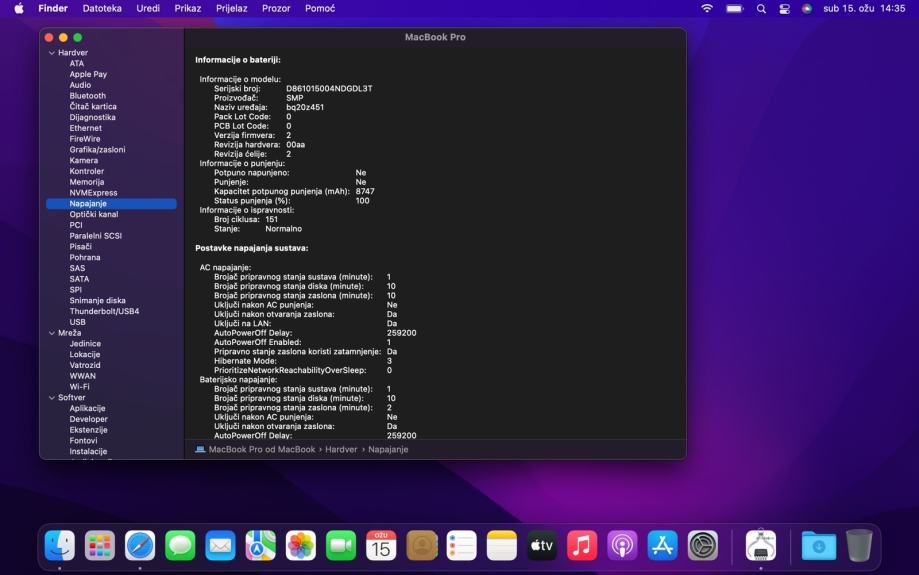
Task: Open Spotlight search magnifier
Action: pyautogui.click(x=761, y=8)
